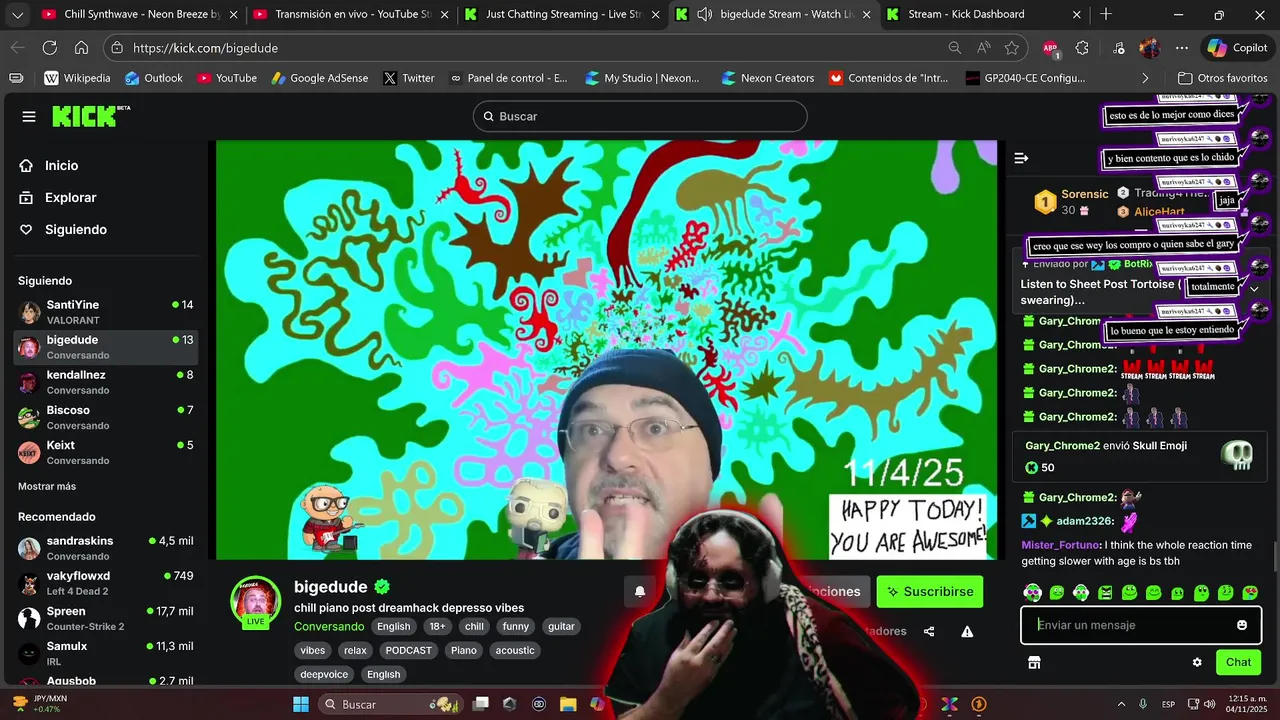Click the browser address bar URL
This screenshot has width=1280, height=720.
tap(205, 48)
